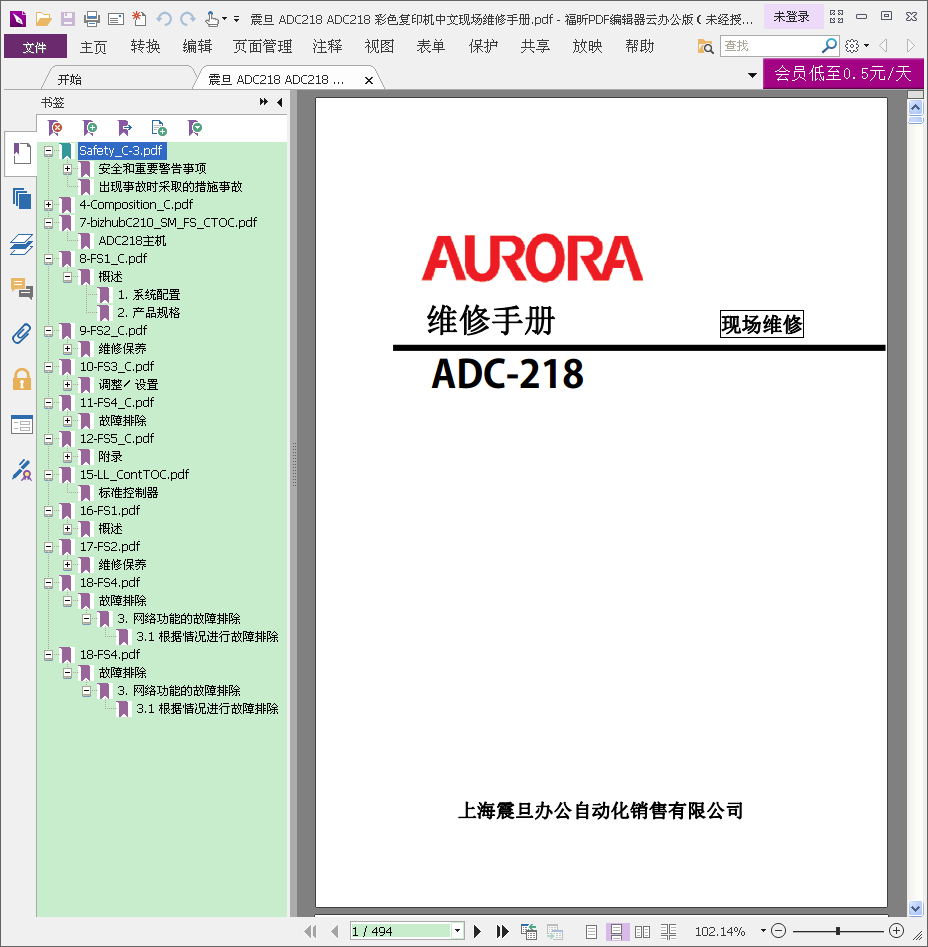The image size is (928, 947).
Task: Click the magnifier search icon in the find box
Action: [830, 45]
